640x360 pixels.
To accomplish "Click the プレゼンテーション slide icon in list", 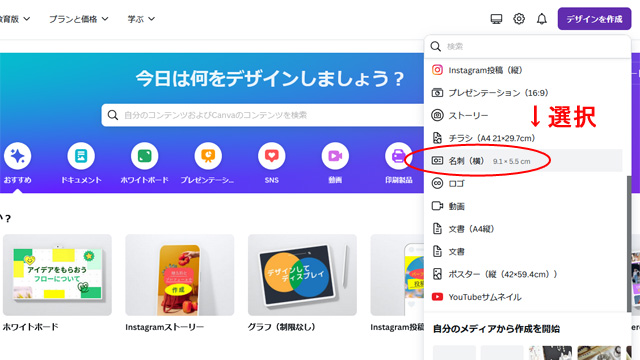I will coord(437,93).
